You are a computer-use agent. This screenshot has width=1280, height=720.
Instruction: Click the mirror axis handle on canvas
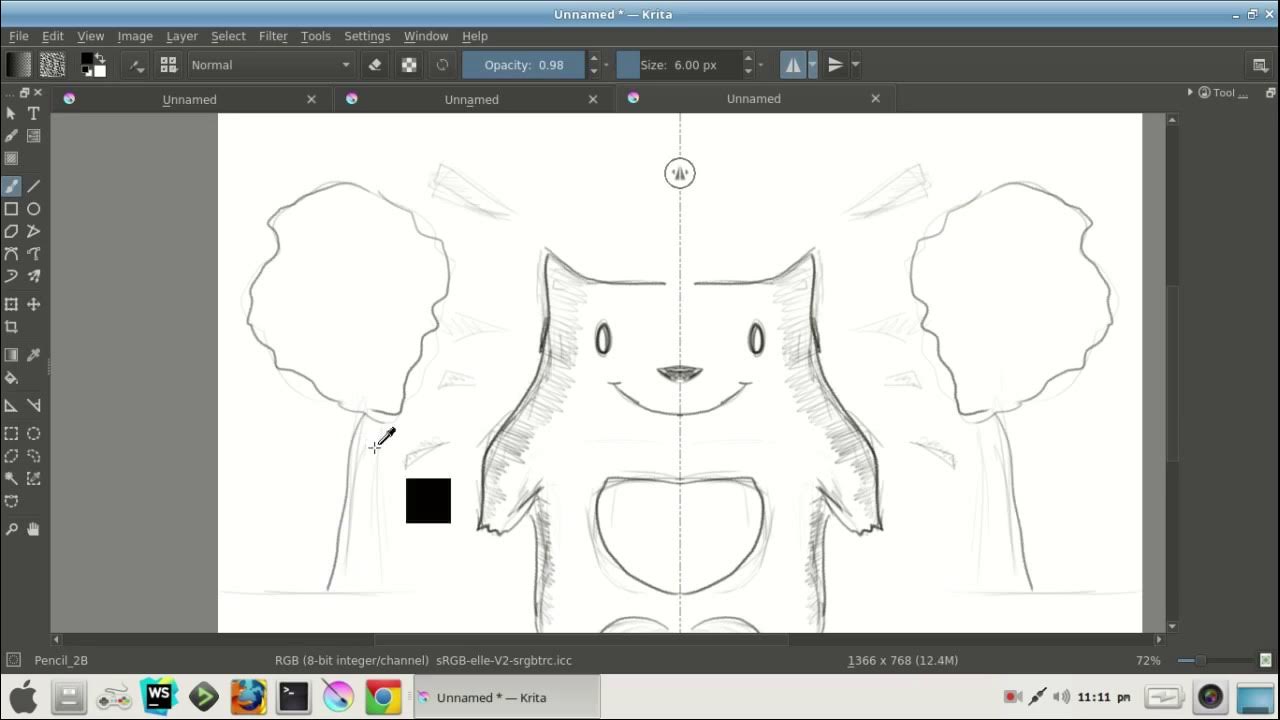tap(680, 173)
